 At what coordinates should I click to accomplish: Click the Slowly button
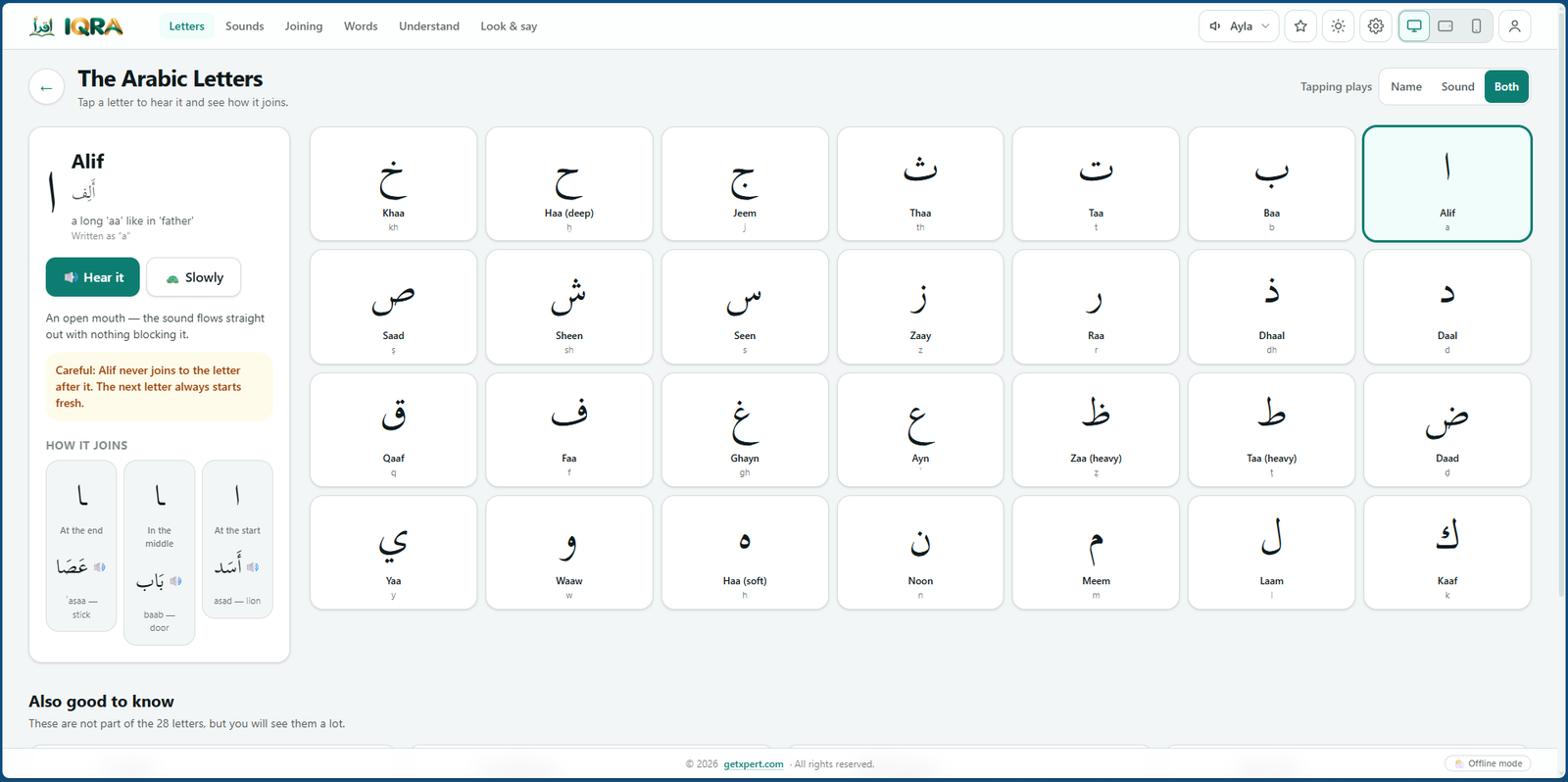click(x=193, y=277)
